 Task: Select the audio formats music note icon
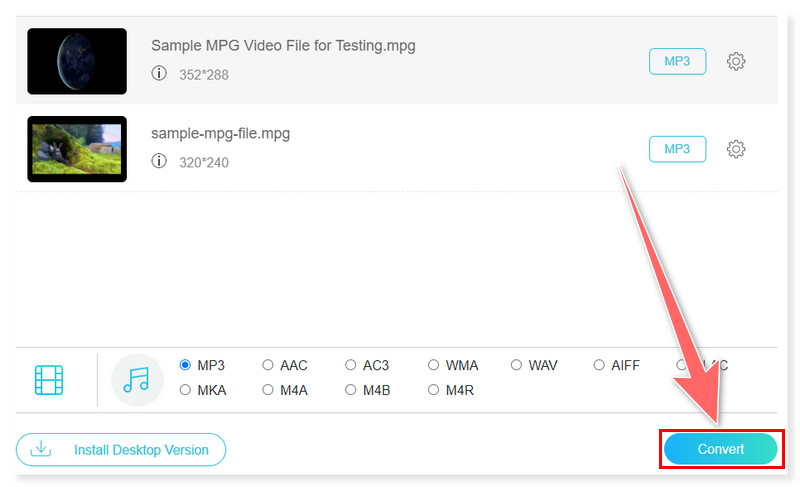pyautogui.click(x=136, y=380)
